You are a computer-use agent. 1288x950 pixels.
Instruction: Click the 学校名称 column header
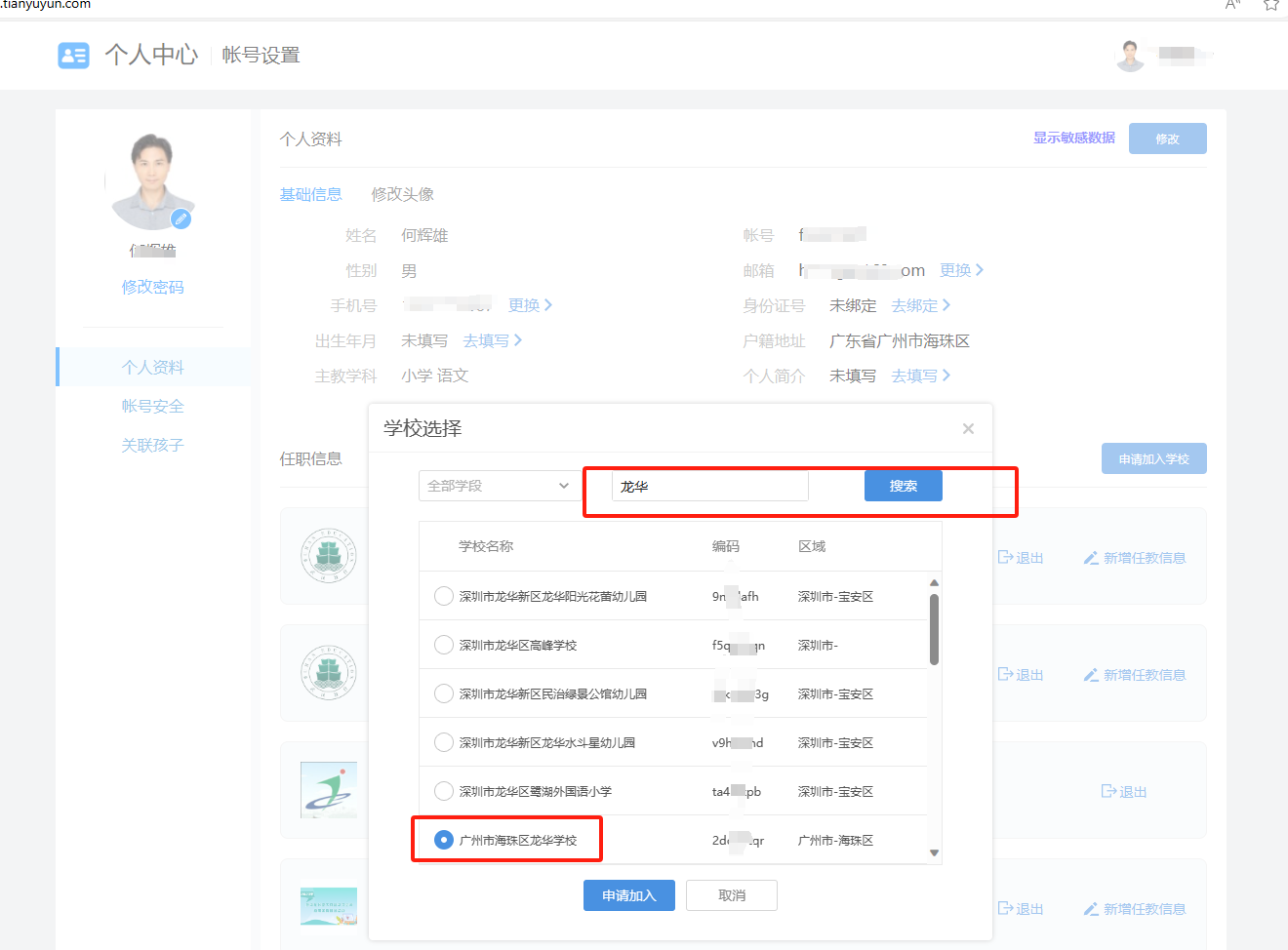pyautogui.click(x=486, y=546)
